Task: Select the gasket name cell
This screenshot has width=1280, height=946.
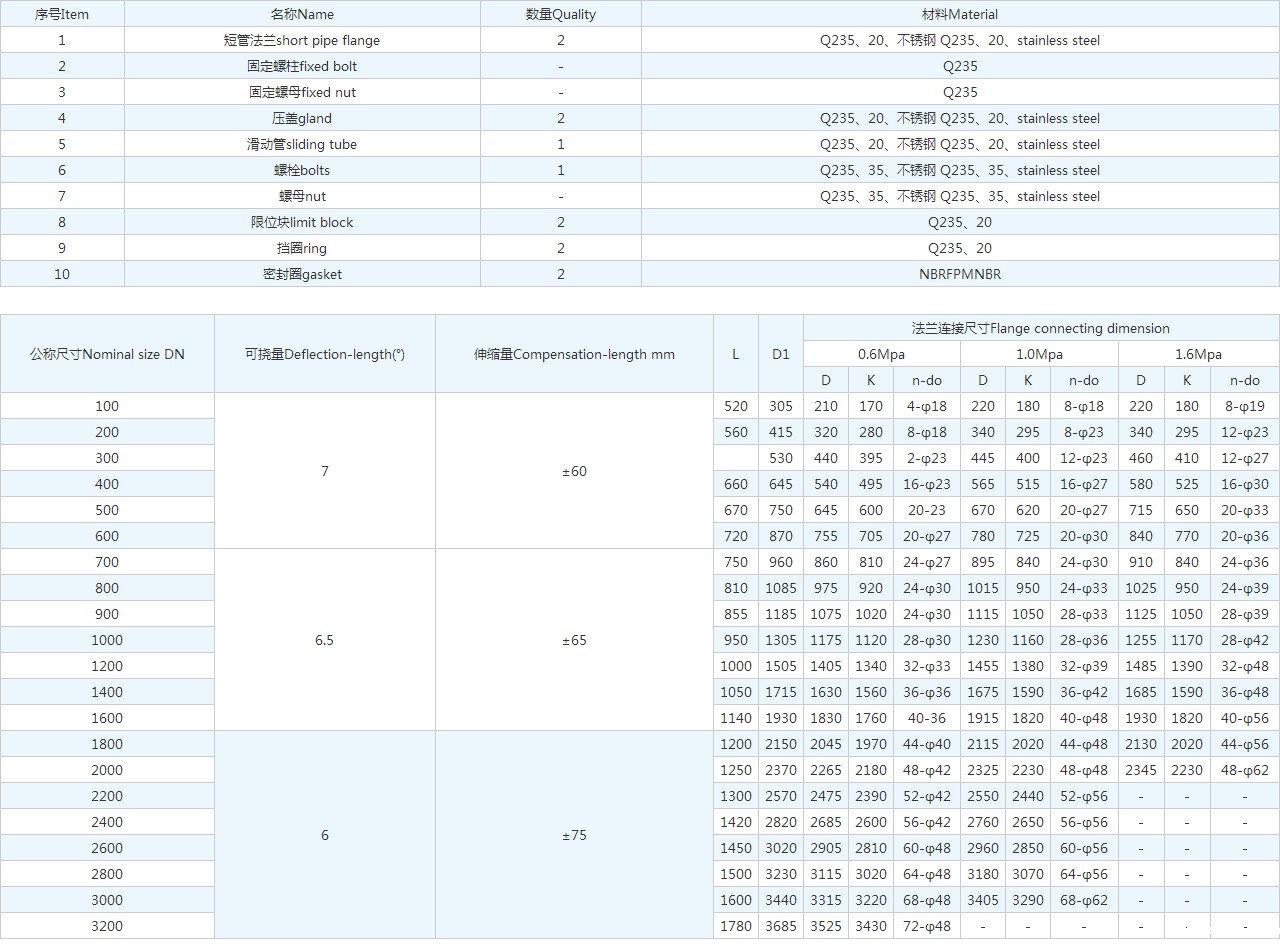Action: [302, 274]
